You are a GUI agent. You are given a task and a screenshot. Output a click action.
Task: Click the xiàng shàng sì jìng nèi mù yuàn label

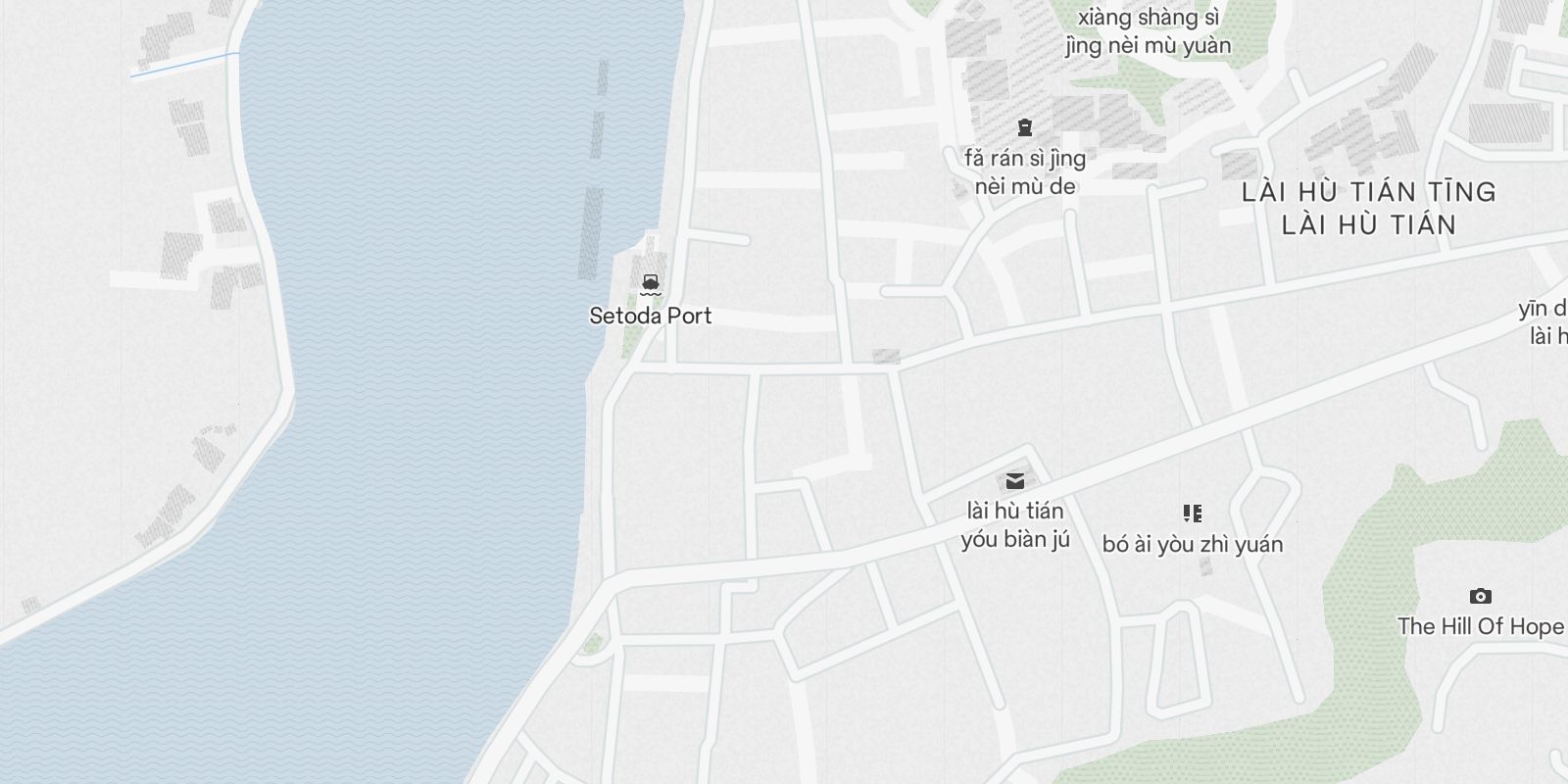[1149, 31]
